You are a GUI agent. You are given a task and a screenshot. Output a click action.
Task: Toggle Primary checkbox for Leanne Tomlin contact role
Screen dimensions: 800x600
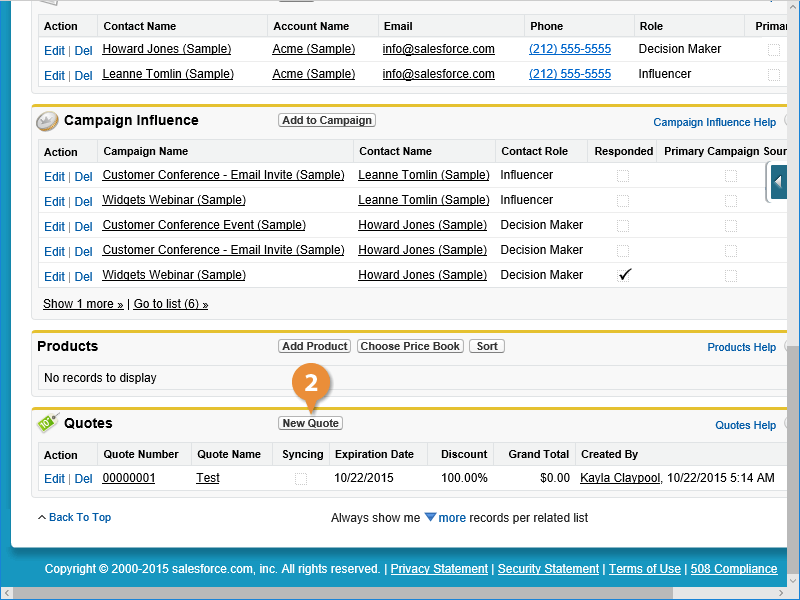tap(773, 74)
